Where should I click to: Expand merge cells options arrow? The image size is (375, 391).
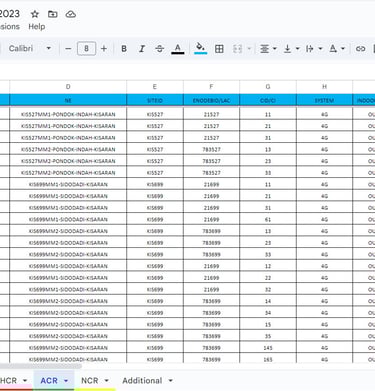(x=249, y=49)
